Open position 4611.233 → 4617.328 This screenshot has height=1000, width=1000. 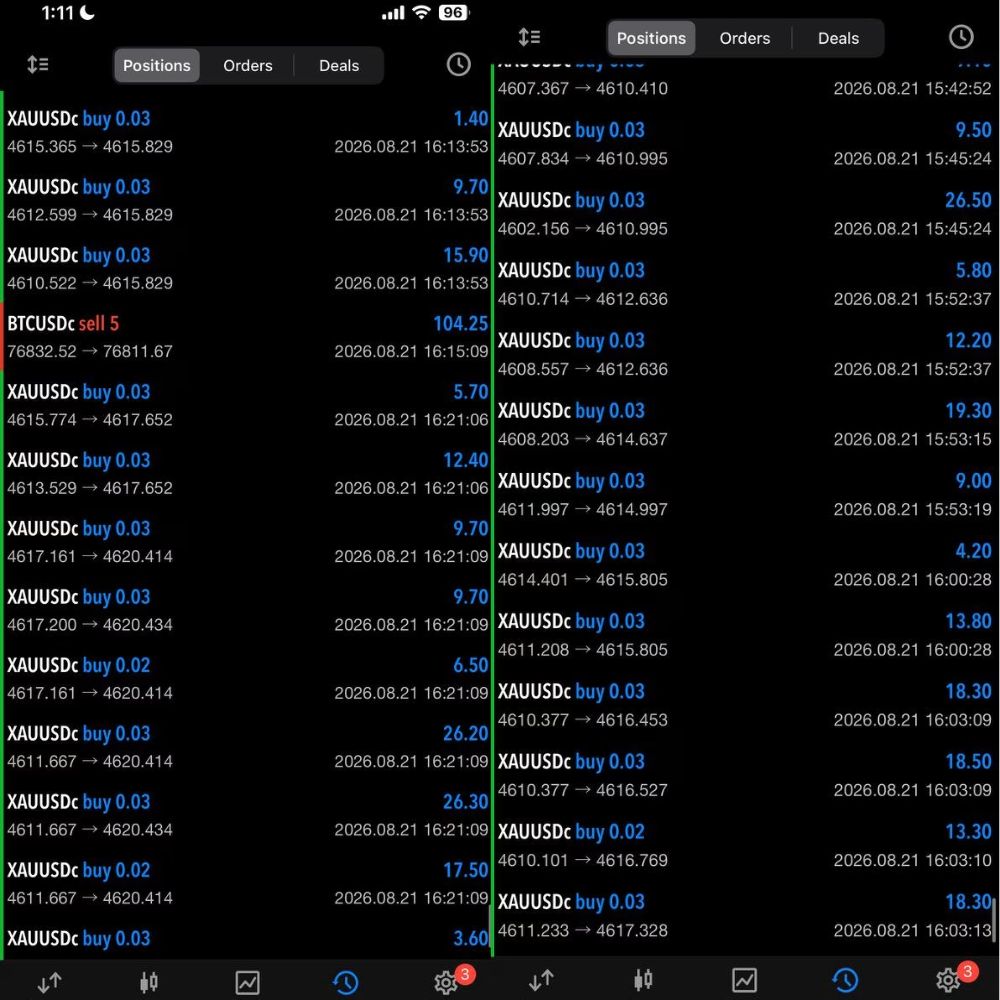tap(746, 915)
